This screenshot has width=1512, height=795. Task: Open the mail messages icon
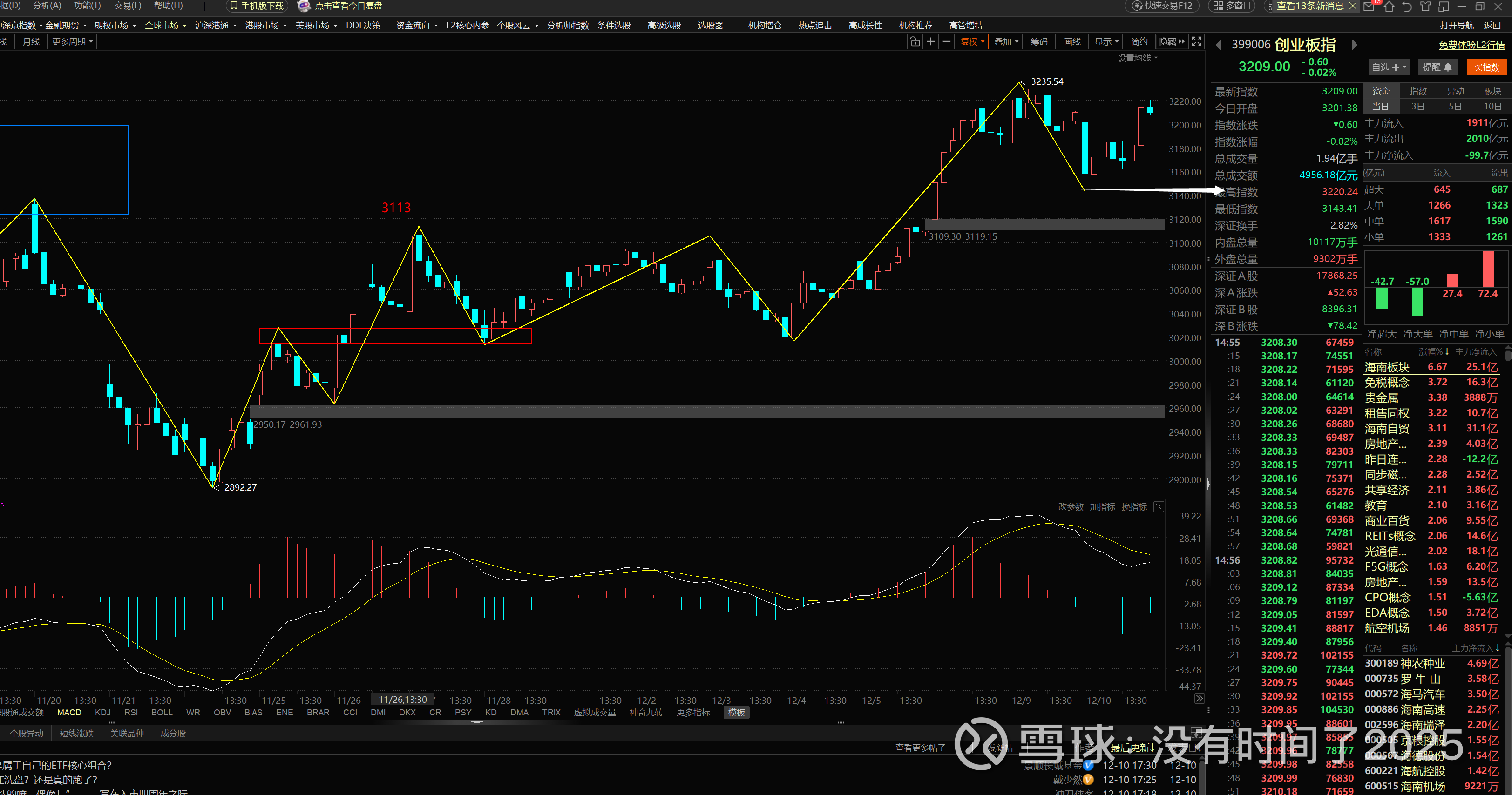point(1368,7)
